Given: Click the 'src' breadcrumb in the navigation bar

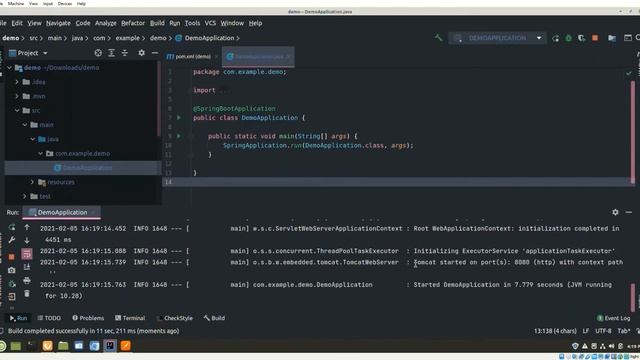Looking at the screenshot, I should pyautogui.click(x=33, y=38).
